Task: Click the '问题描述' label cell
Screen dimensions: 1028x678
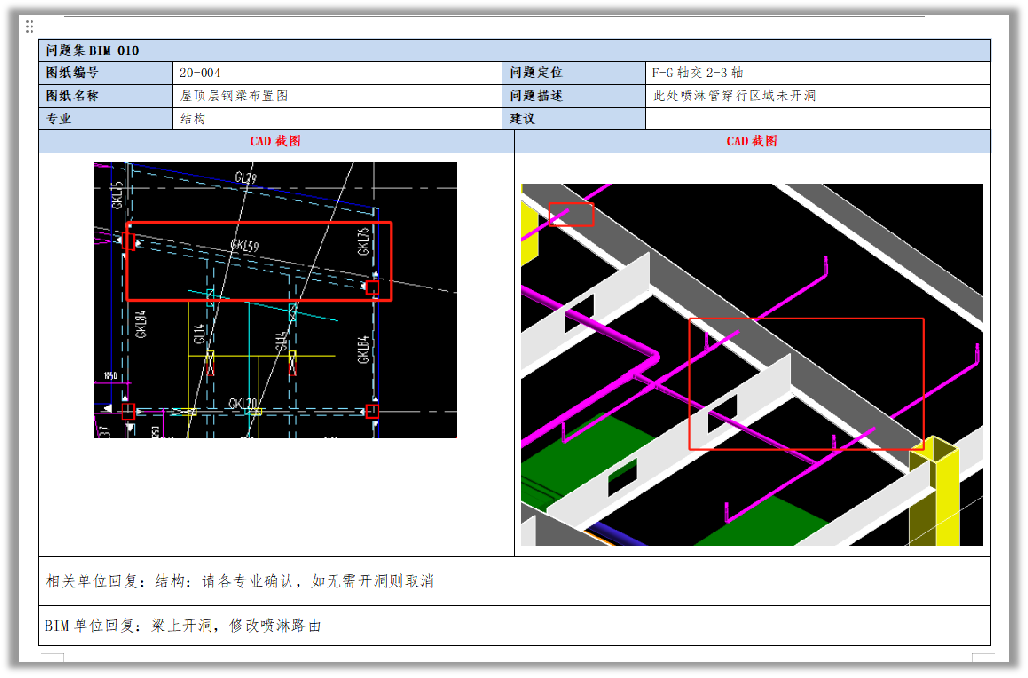Action: (575, 96)
